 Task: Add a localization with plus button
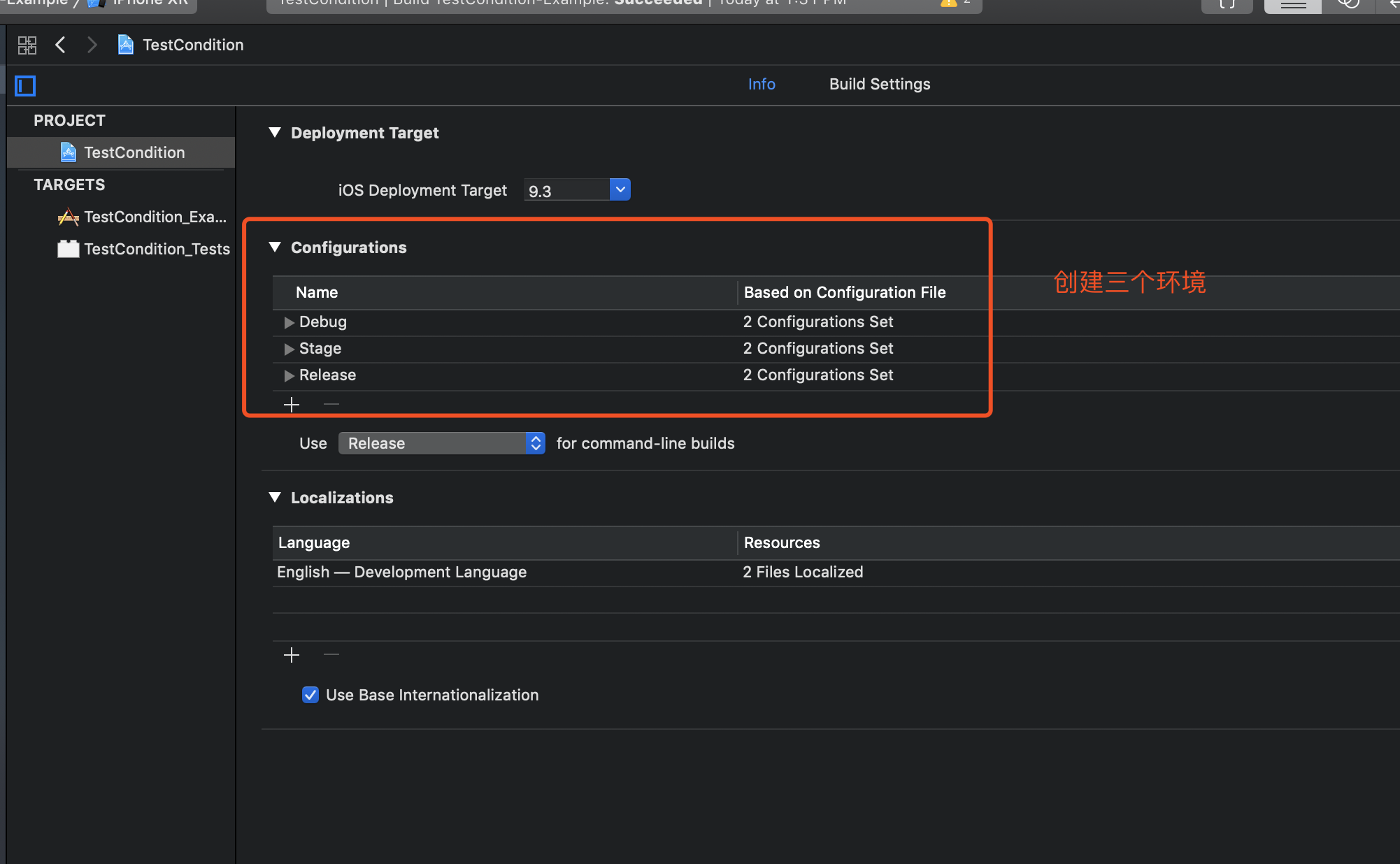tap(292, 655)
